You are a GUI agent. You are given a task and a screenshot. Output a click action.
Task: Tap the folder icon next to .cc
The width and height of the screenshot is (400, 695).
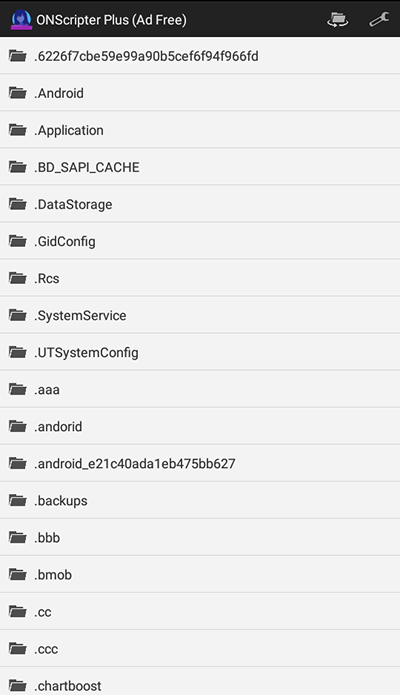[18, 612]
